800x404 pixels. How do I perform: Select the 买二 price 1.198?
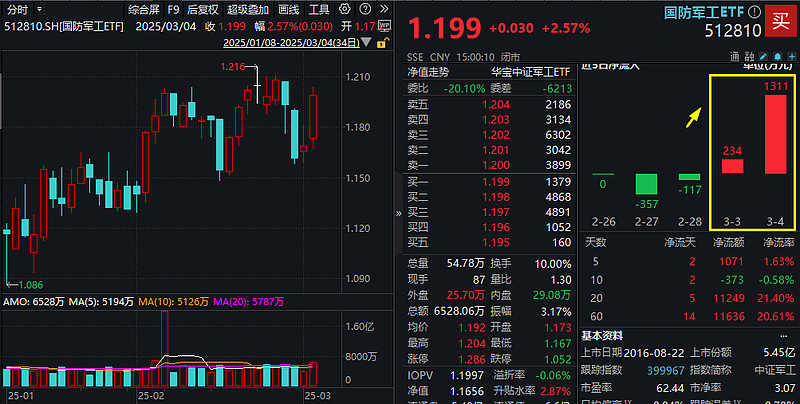pyautogui.click(x=495, y=197)
